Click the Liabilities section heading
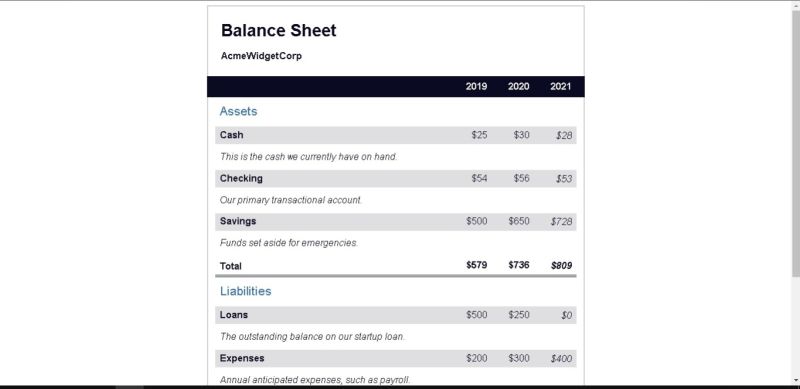 coord(245,291)
